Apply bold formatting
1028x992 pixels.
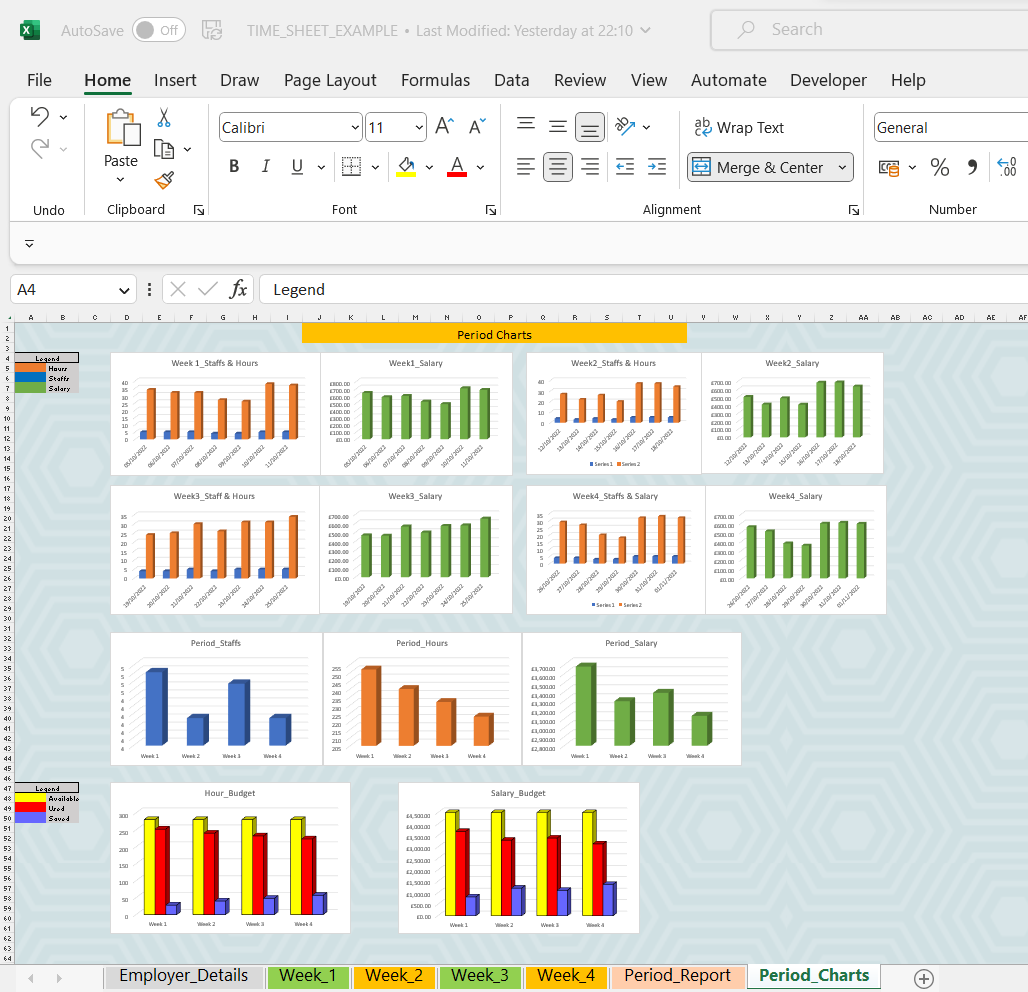[x=233, y=166]
